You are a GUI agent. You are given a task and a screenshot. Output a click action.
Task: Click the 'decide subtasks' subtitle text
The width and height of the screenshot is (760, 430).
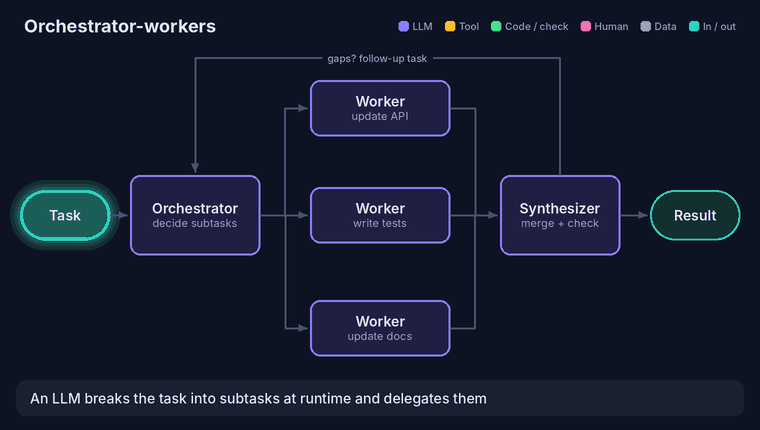(195, 223)
